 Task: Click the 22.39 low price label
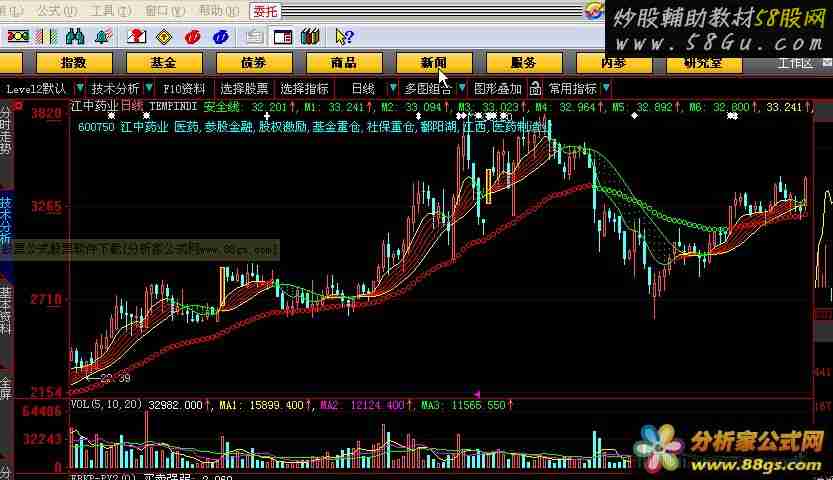115,378
